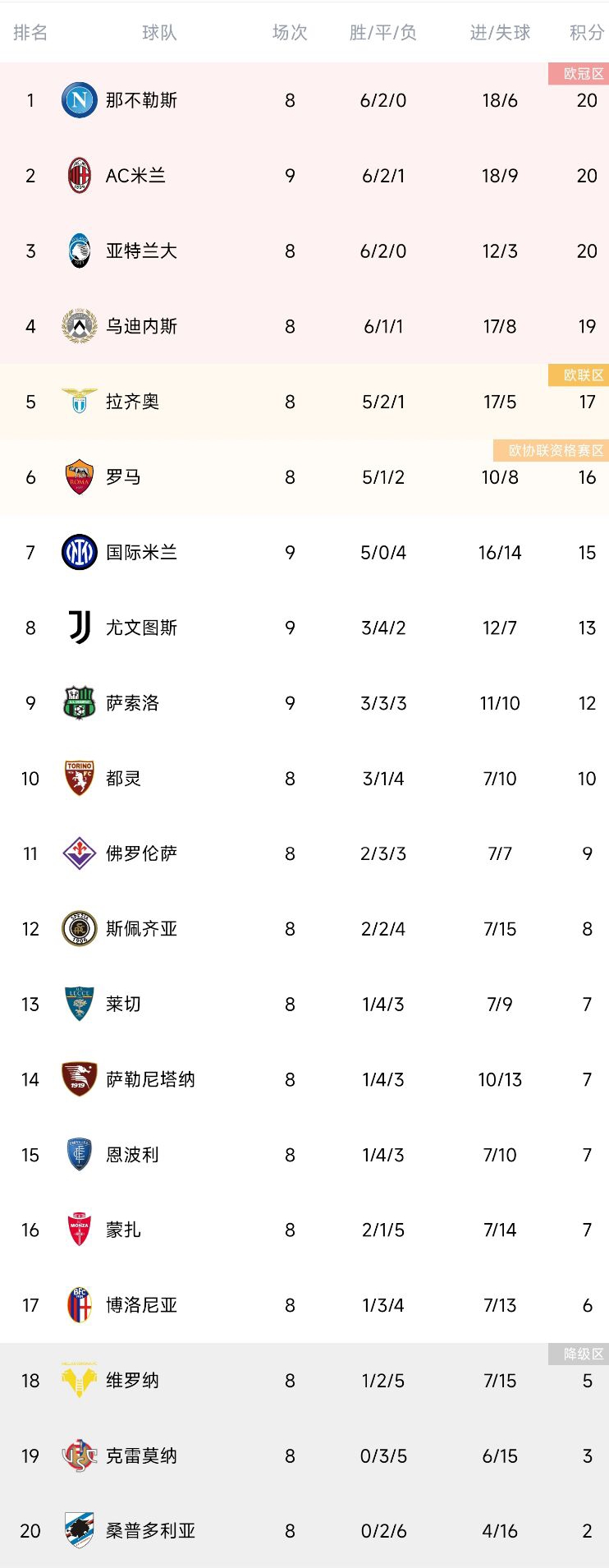Select the 尤文图斯 team name
The height and width of the screenshot is (1568, 609).
click(x=141, y=628)
